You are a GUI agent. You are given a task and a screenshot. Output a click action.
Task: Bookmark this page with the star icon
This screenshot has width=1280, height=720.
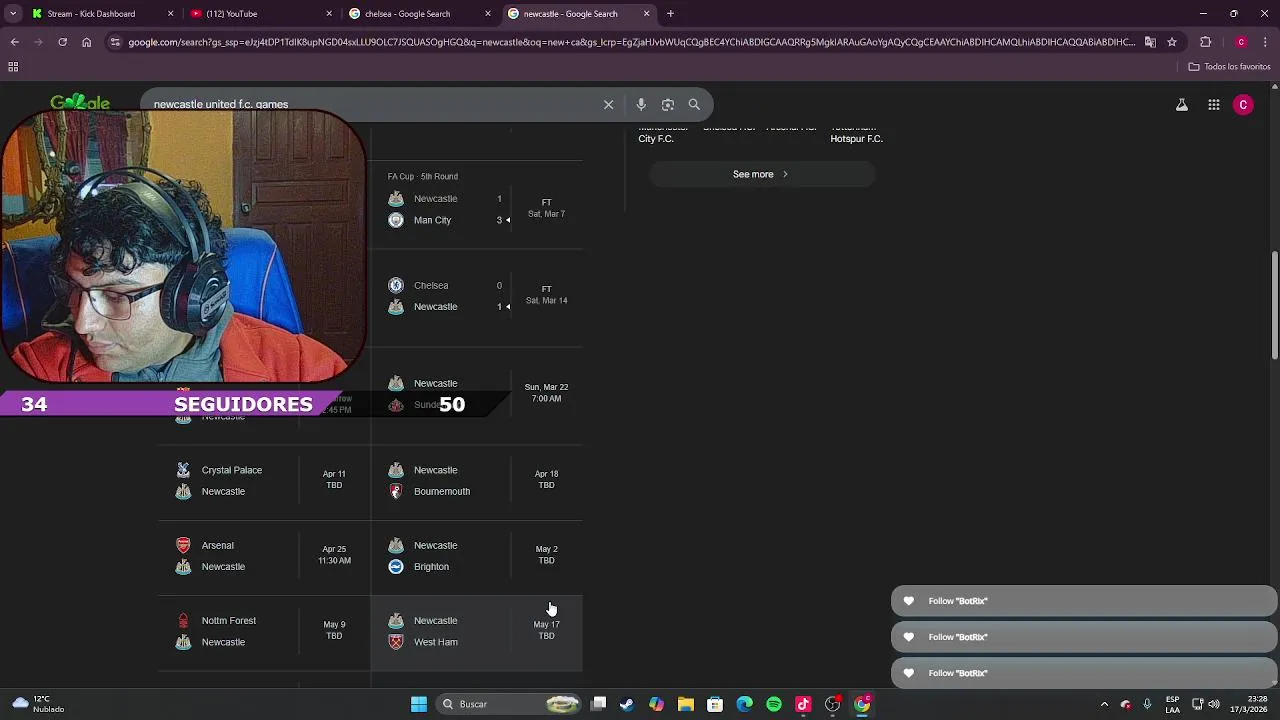[1172, 42]
